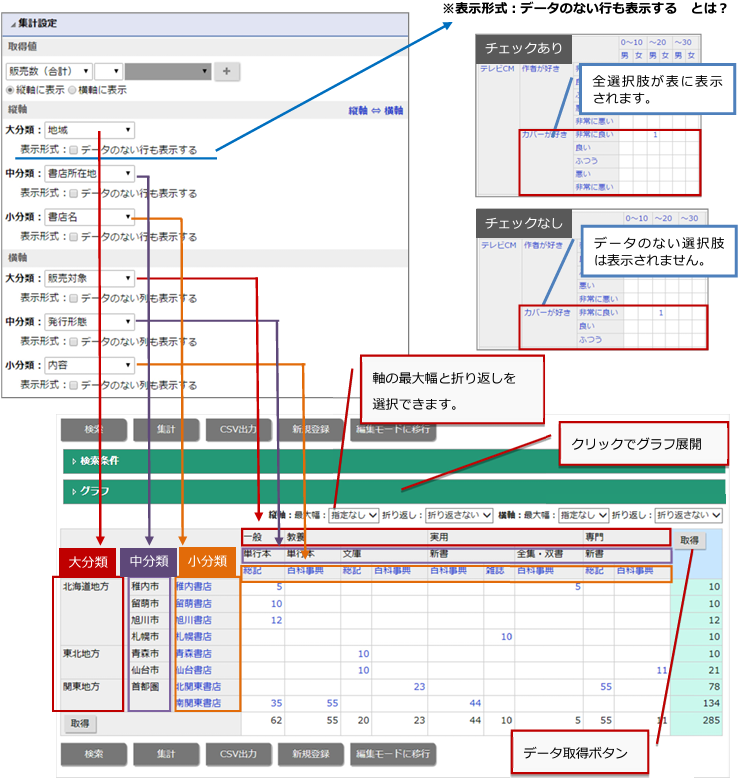Click the bottom 編集モードに移行 button

[x=393, y=755]
